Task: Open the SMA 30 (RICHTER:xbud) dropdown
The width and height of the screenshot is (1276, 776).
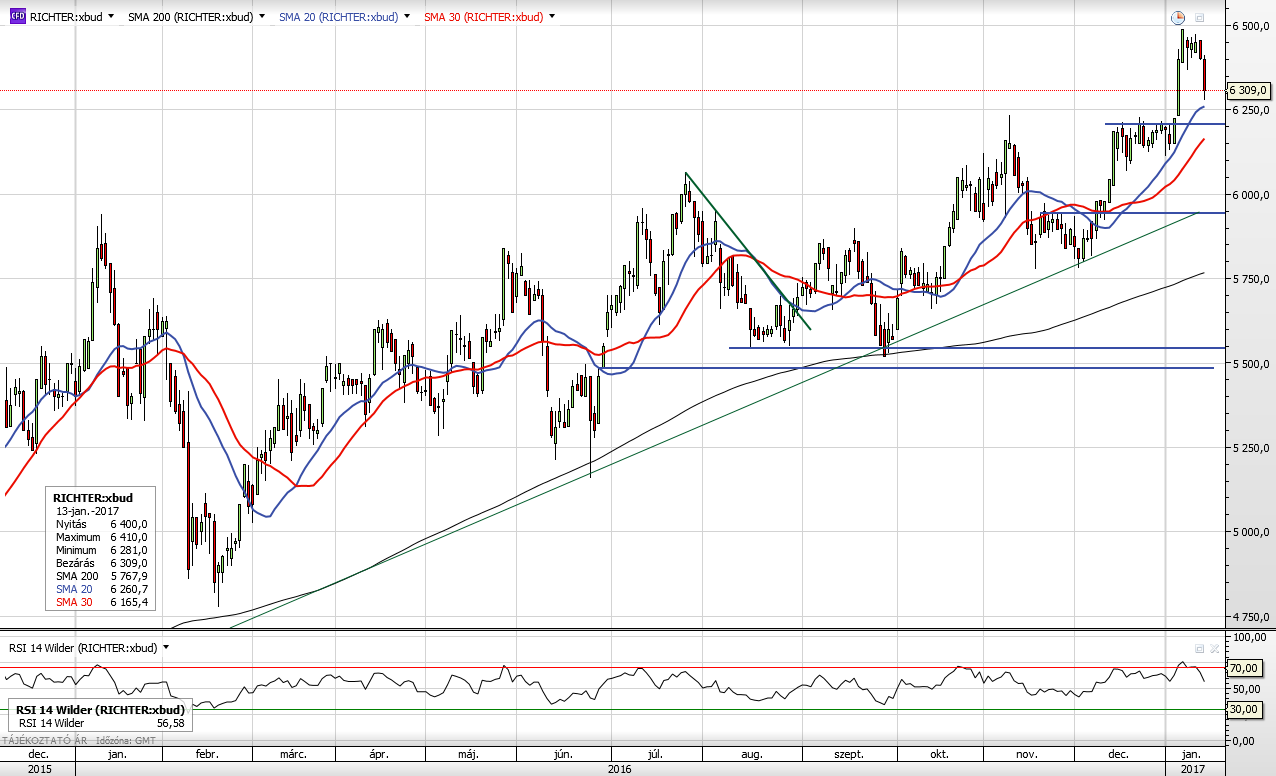Action: [x=552, y=17]
